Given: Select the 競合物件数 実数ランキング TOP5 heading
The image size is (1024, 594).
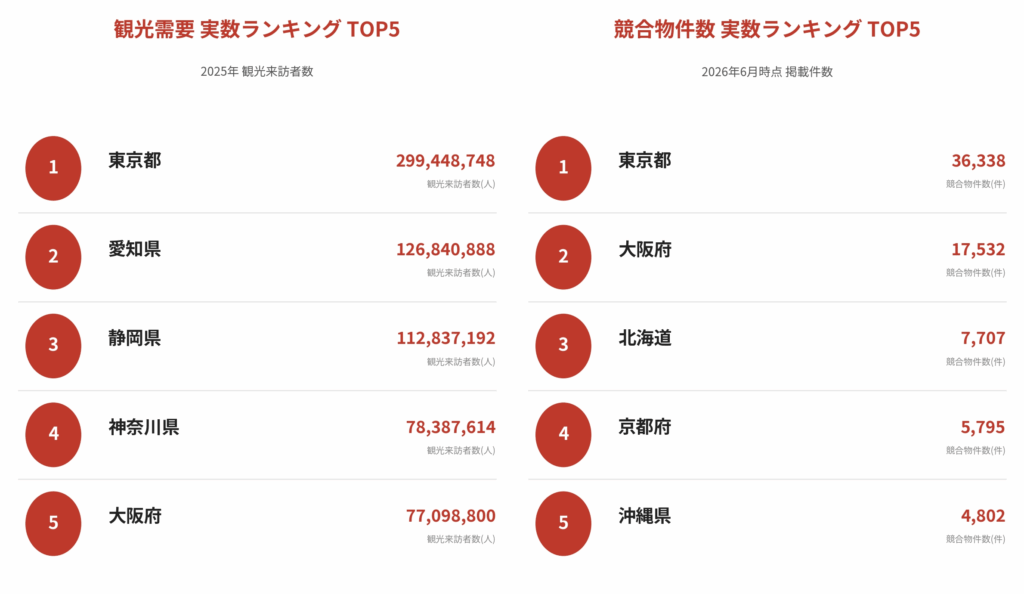Looking at the screenshot, I should [x=767, y=29].
